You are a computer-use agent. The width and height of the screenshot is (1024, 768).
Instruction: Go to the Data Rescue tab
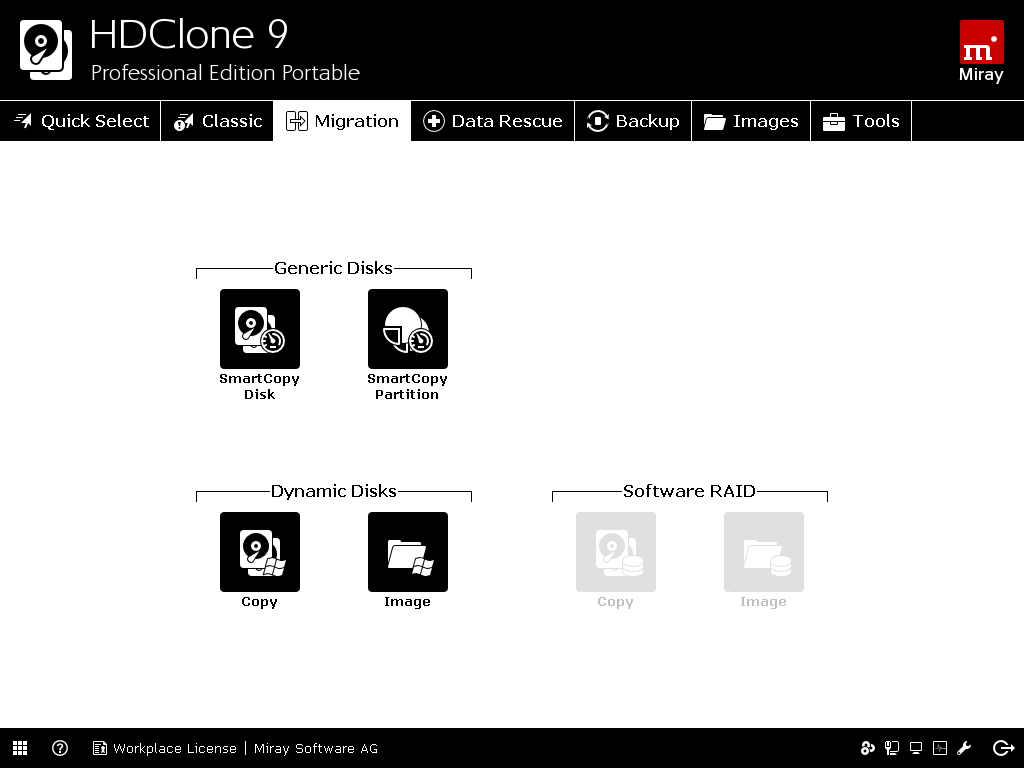click(x=493, y=121)
